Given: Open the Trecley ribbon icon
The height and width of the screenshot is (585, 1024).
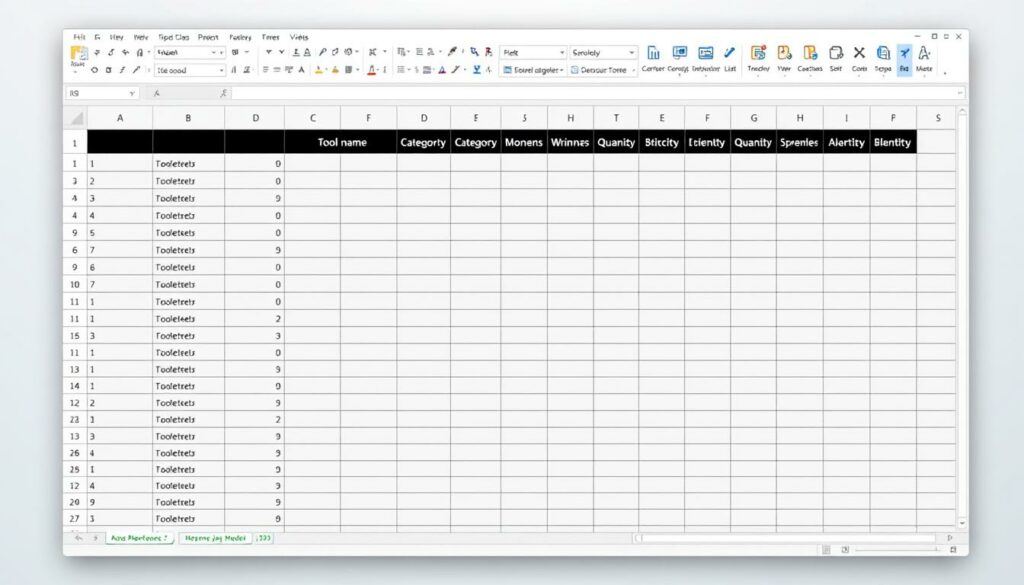Looking at the screenshot, I should point(758,54).
